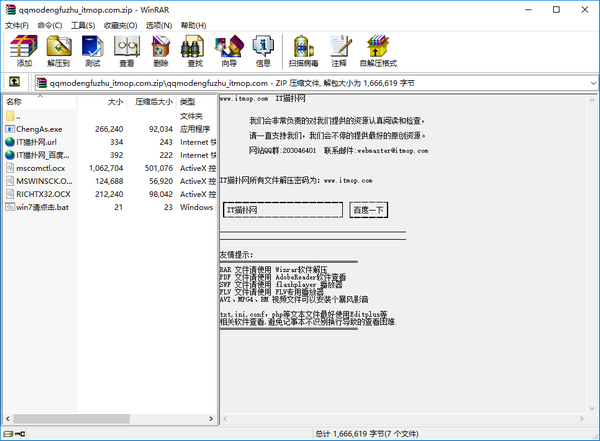600x441 pixels.
Task: Click the 百度一下 button in comment pane
Action: [368, 210]
